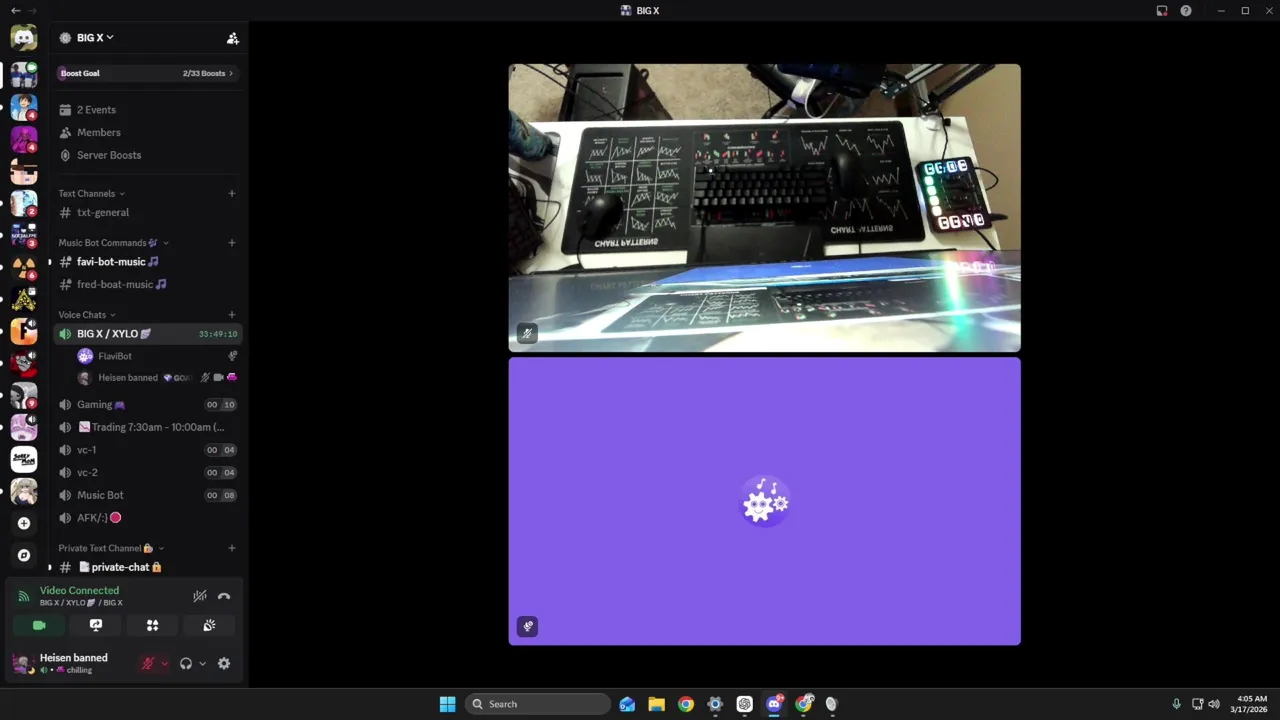The image size is (1280, 720).
Task: Collapse the Music Bot Commands category
Action: click(x=113, y=243)
